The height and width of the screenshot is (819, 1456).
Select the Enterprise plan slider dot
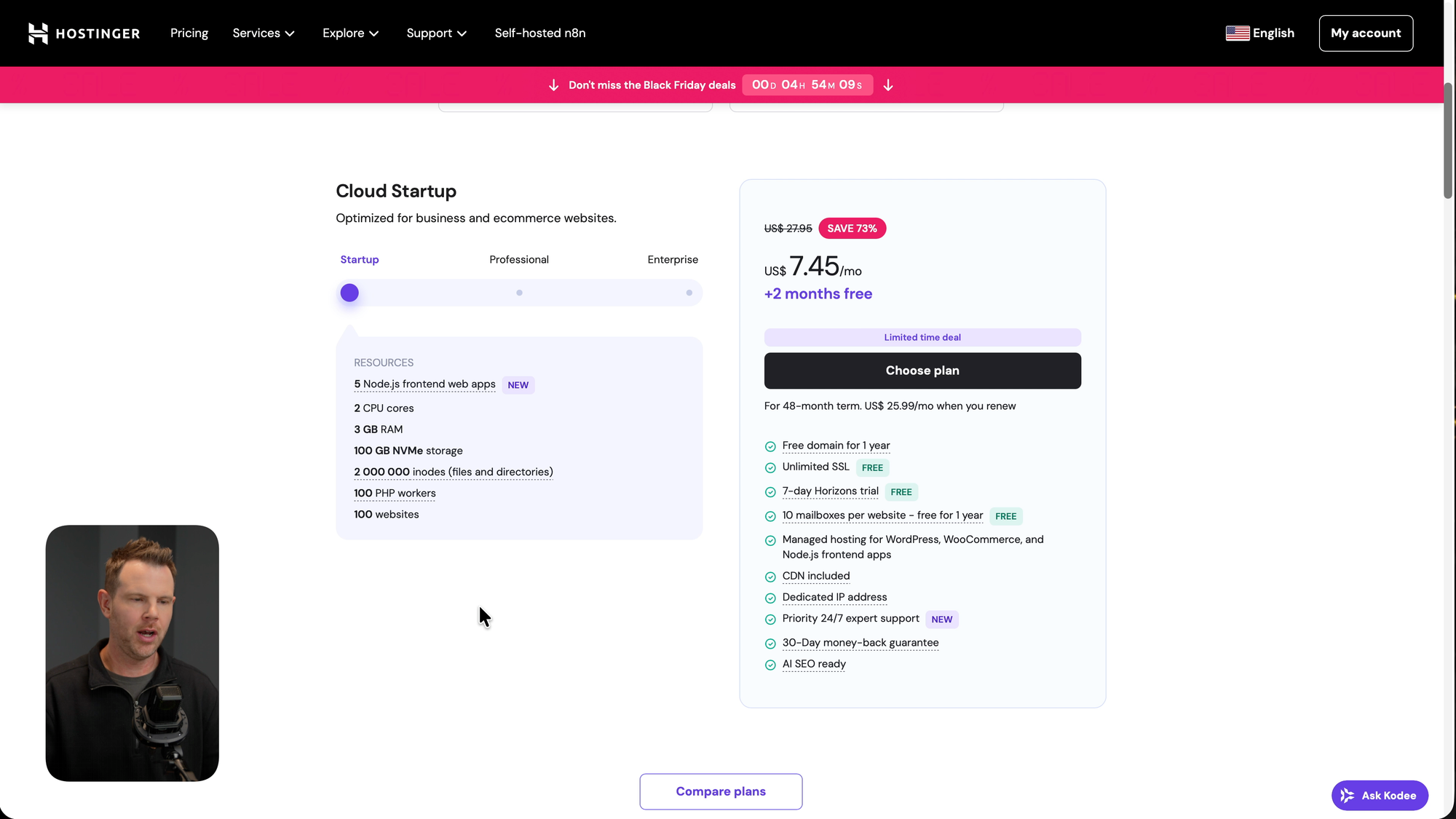click(x=689, y=293)
